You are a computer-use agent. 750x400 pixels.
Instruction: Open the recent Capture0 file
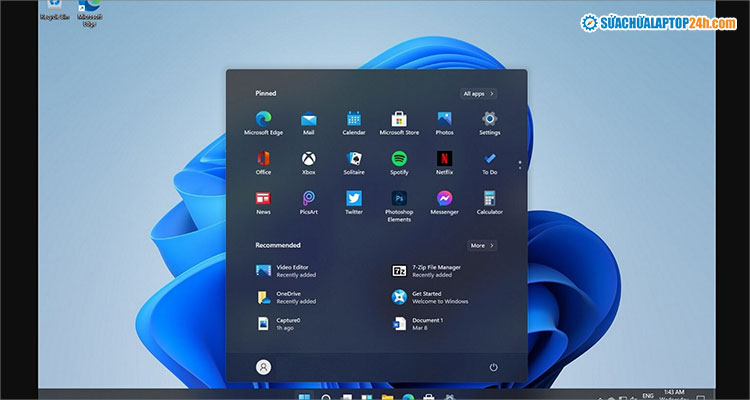point(279,324)
